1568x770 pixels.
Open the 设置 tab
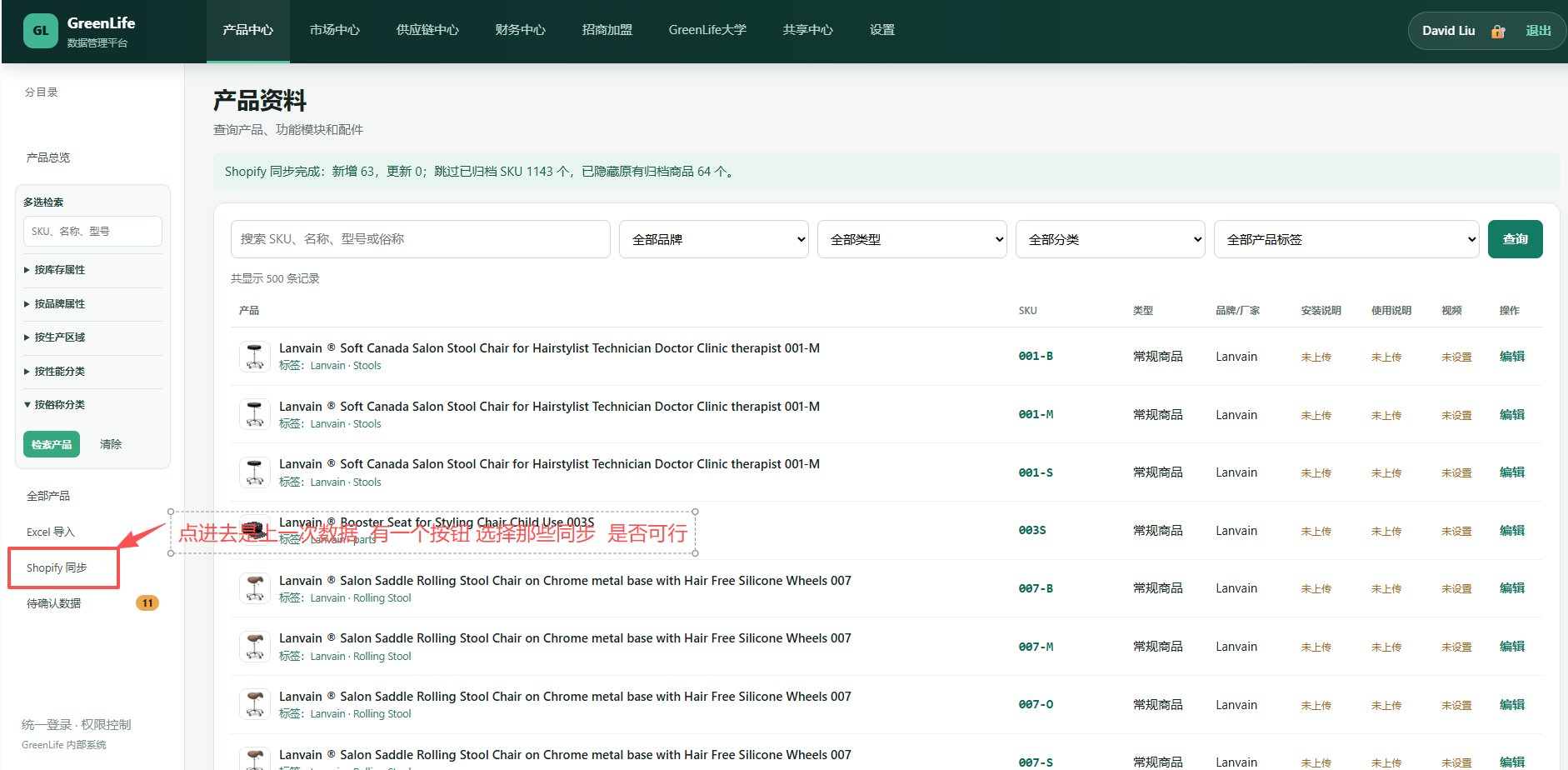coord(882,30)
